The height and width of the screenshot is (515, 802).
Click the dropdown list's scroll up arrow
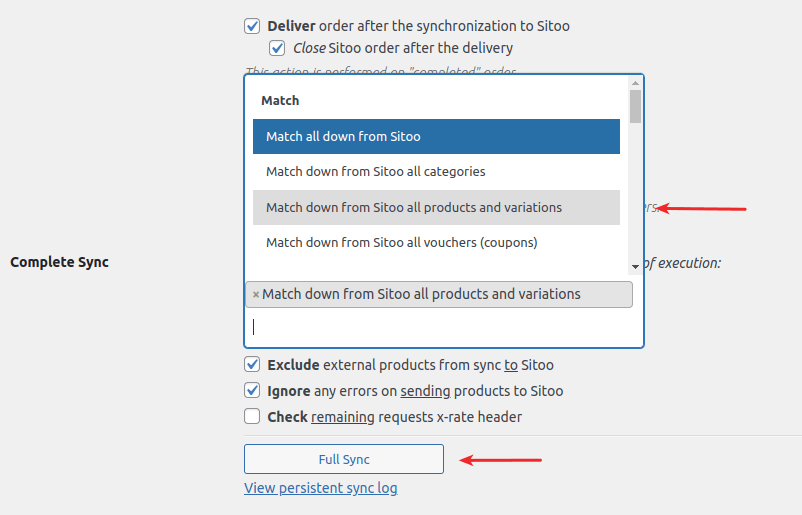(x=635, y=83)
